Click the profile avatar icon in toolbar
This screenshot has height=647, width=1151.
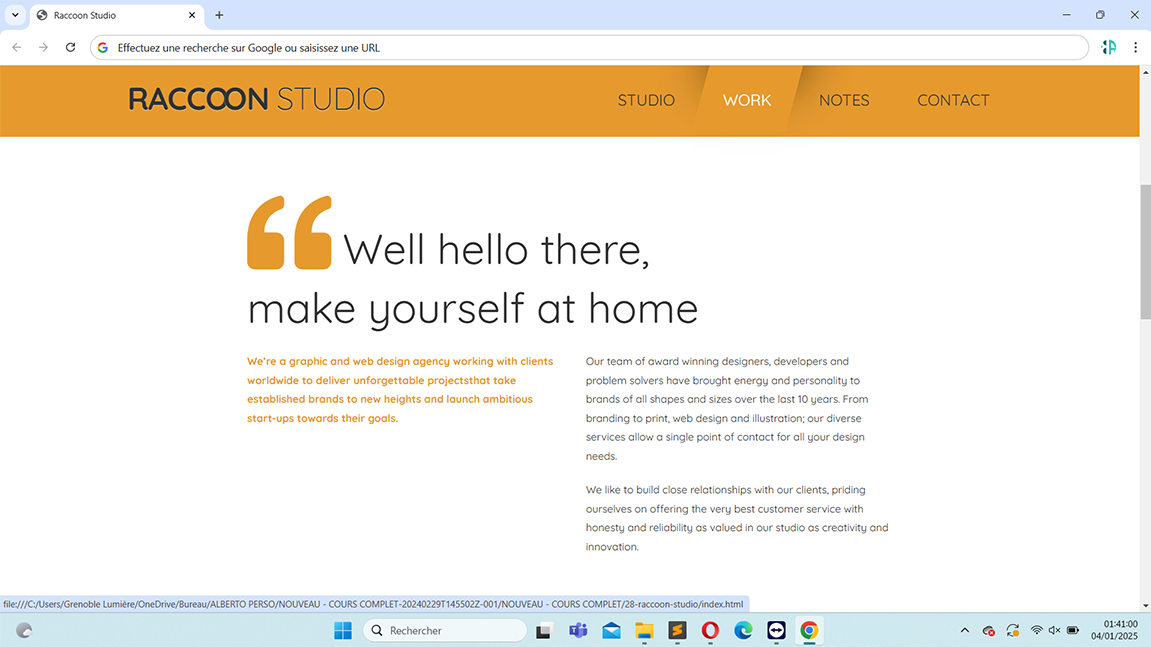1108,47
